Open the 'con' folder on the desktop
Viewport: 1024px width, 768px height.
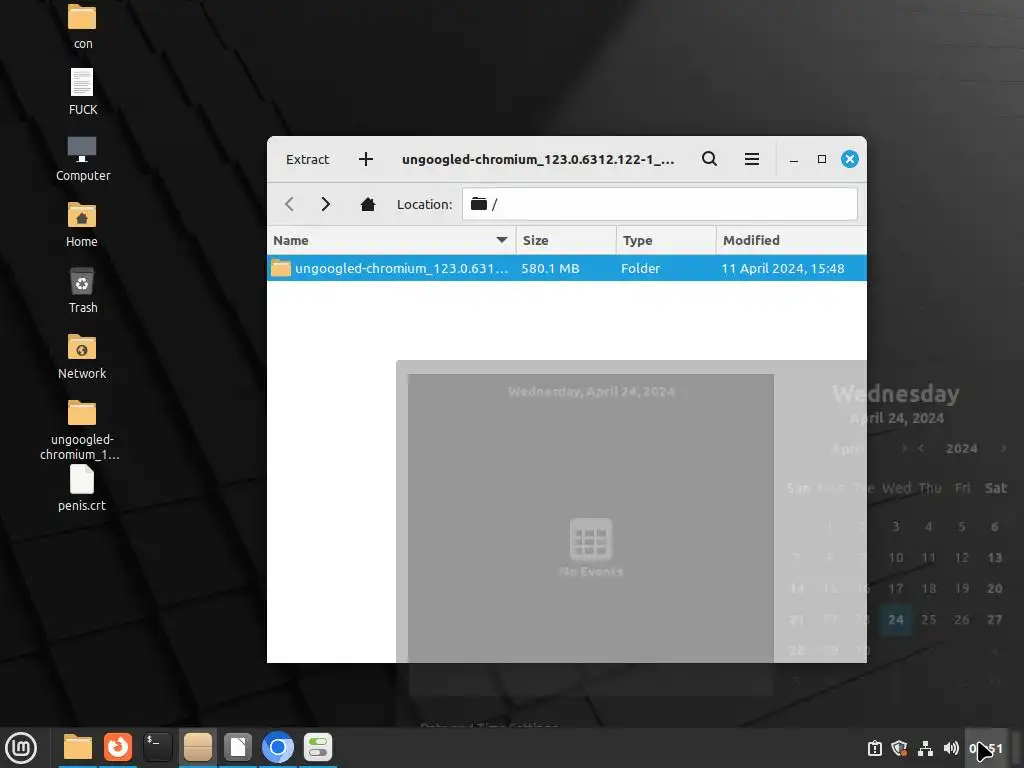82,26
